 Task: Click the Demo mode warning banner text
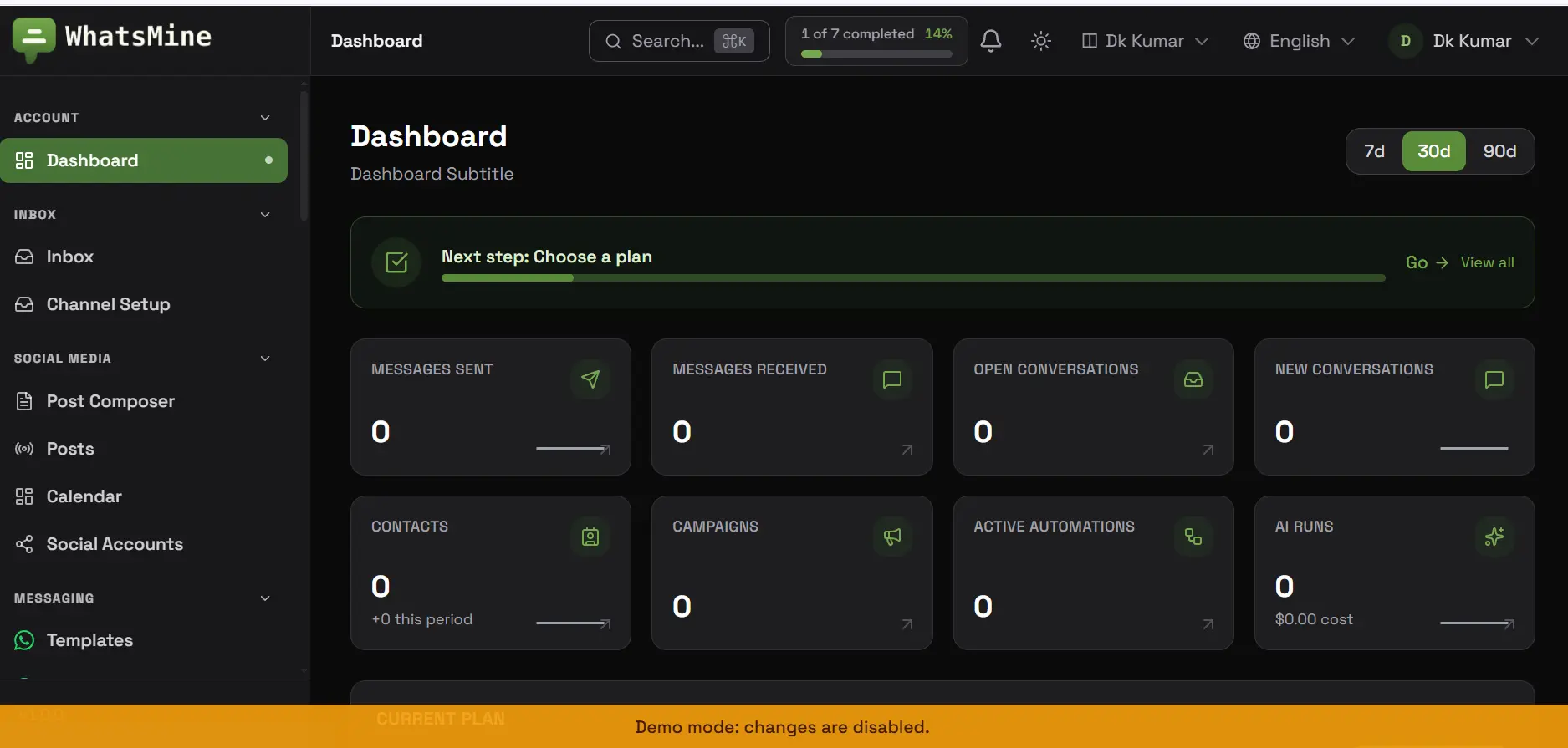(x=782, y=727)
